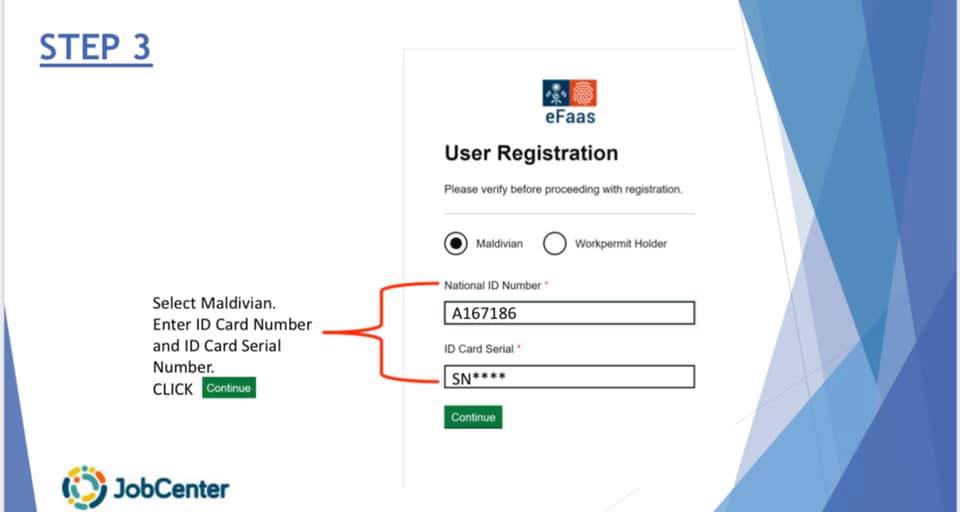This screenshot has width=960, height=512.
Task: Click the orange fingerprint icon
Action: 583,93
